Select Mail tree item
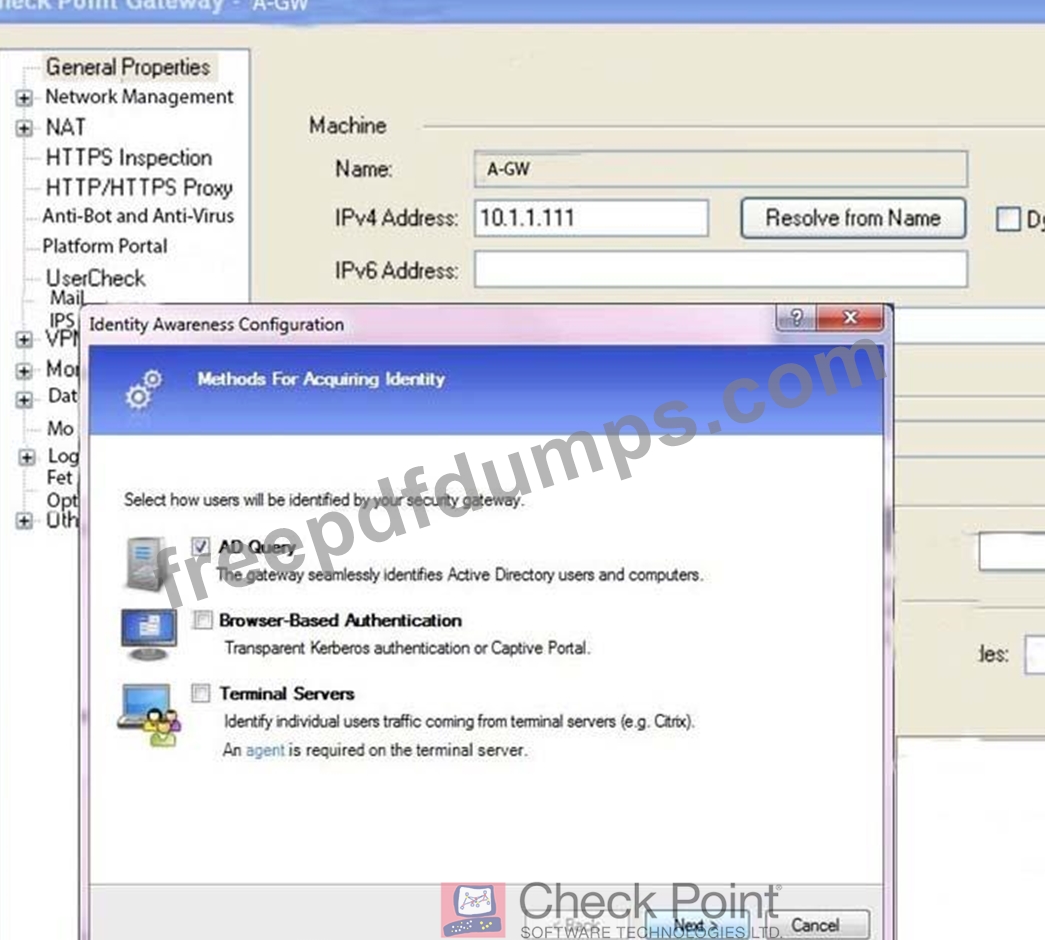The image size is (1045, 940). (67, 297)
